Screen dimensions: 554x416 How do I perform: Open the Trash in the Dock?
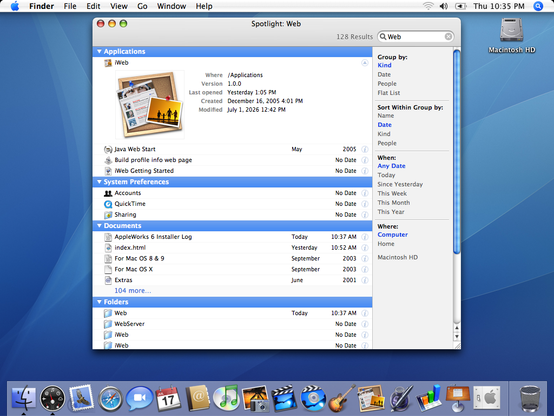point(530,398)
